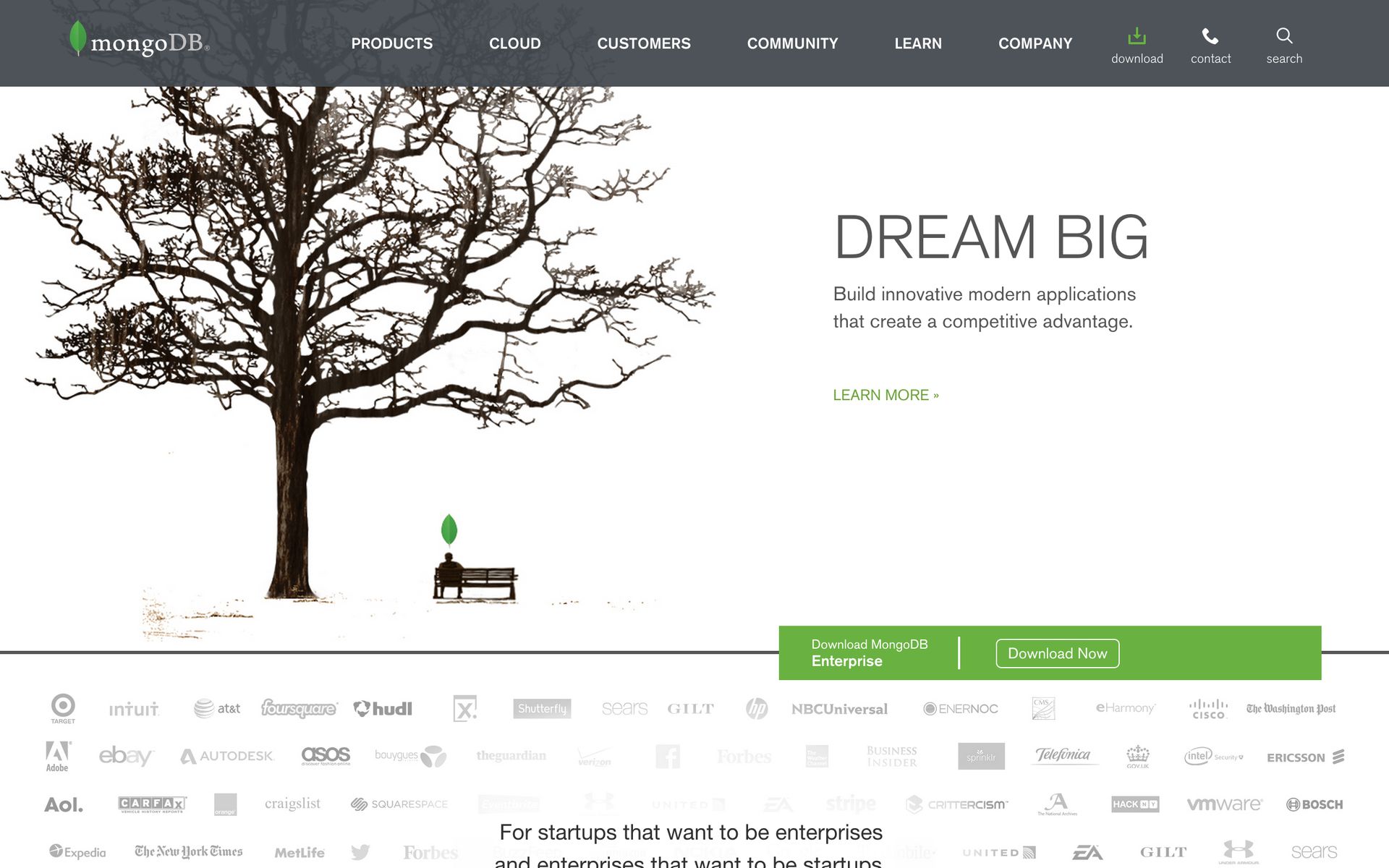Click the Cisco logo in customer list
This screenshot has height=868, width=1389.
(1208, 709)
